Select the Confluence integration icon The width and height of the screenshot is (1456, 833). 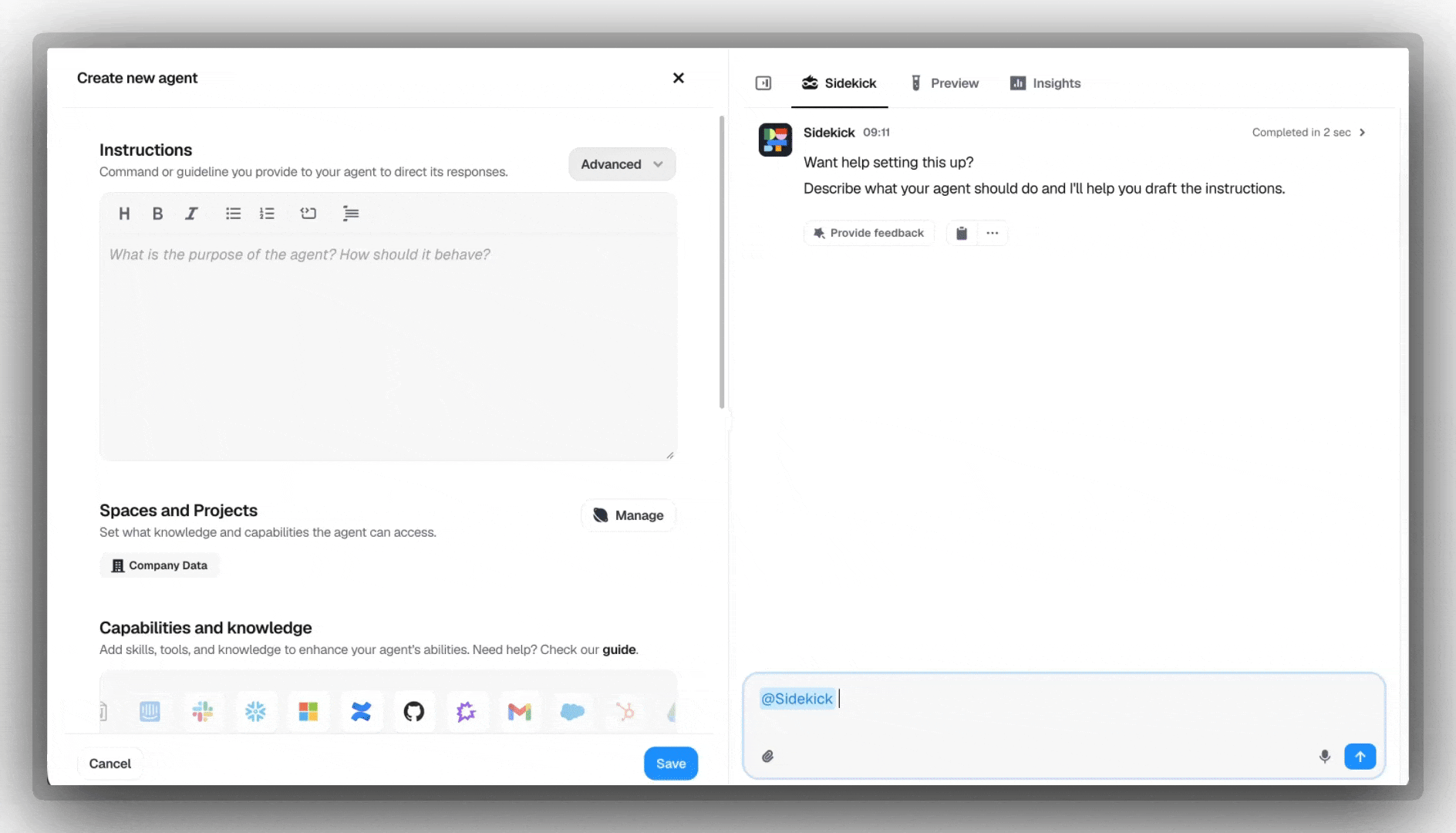pyautogui.click(x=361, y=711)
